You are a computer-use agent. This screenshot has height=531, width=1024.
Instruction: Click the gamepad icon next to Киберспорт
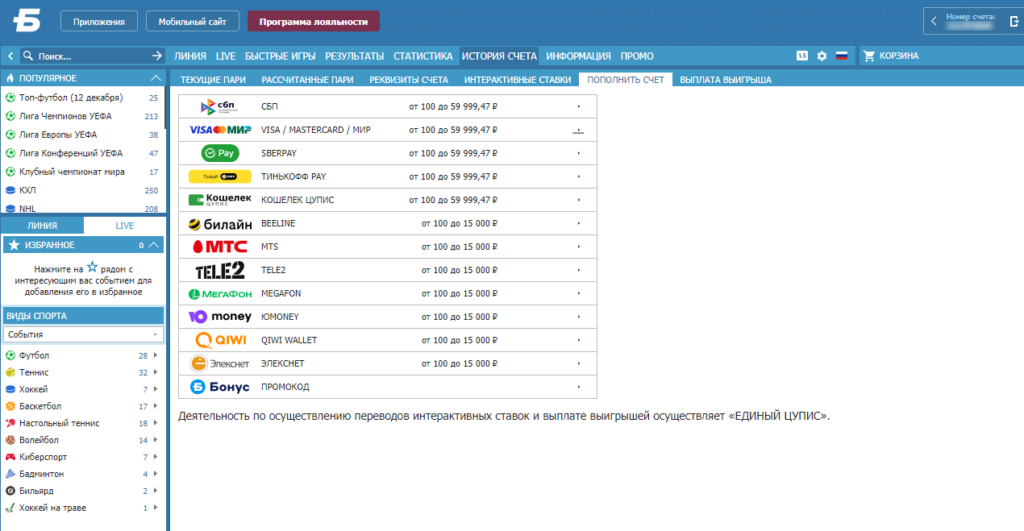pos(10,457)
